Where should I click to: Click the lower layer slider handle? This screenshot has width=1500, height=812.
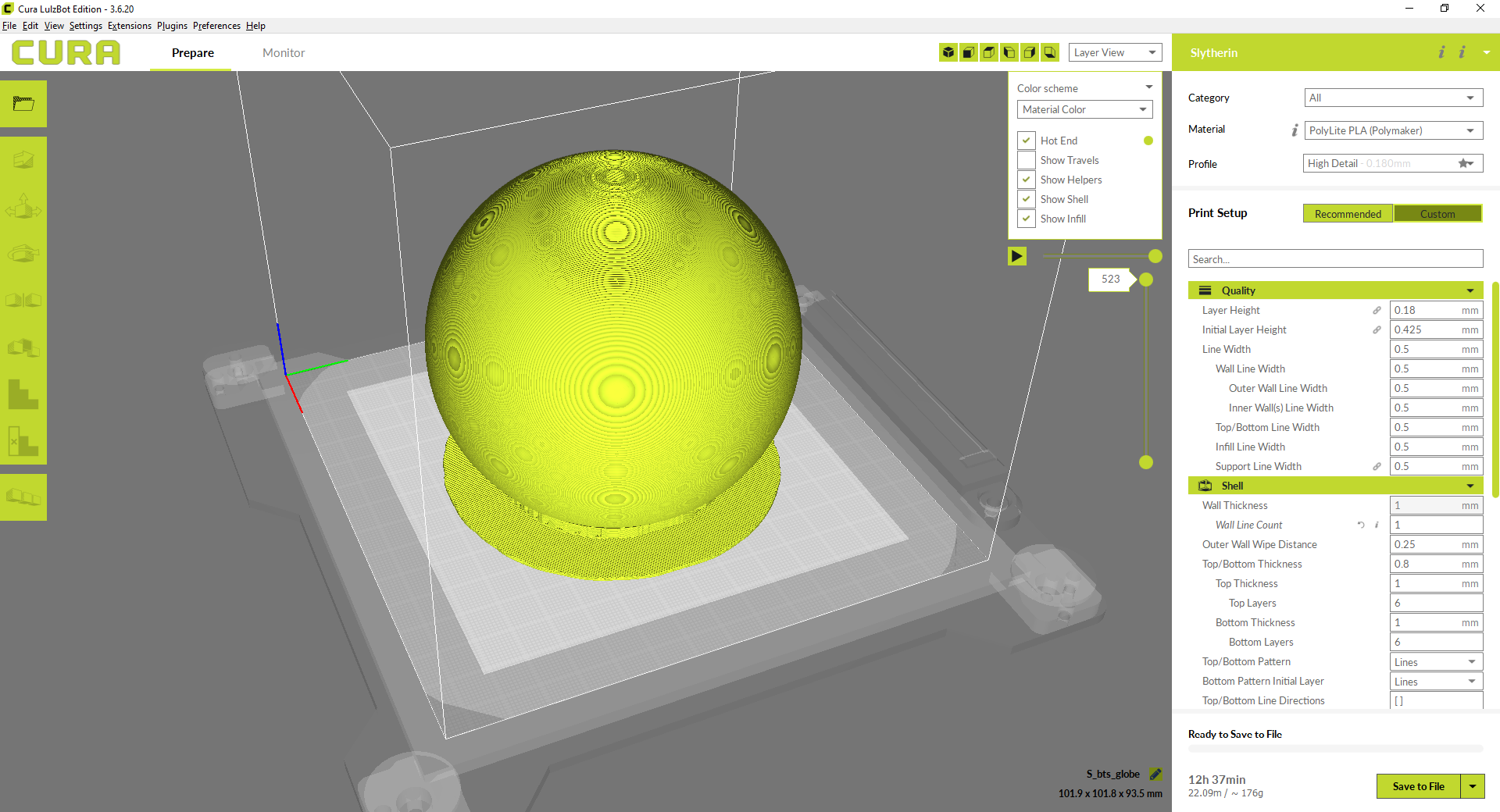click(x=1146, y=462)
